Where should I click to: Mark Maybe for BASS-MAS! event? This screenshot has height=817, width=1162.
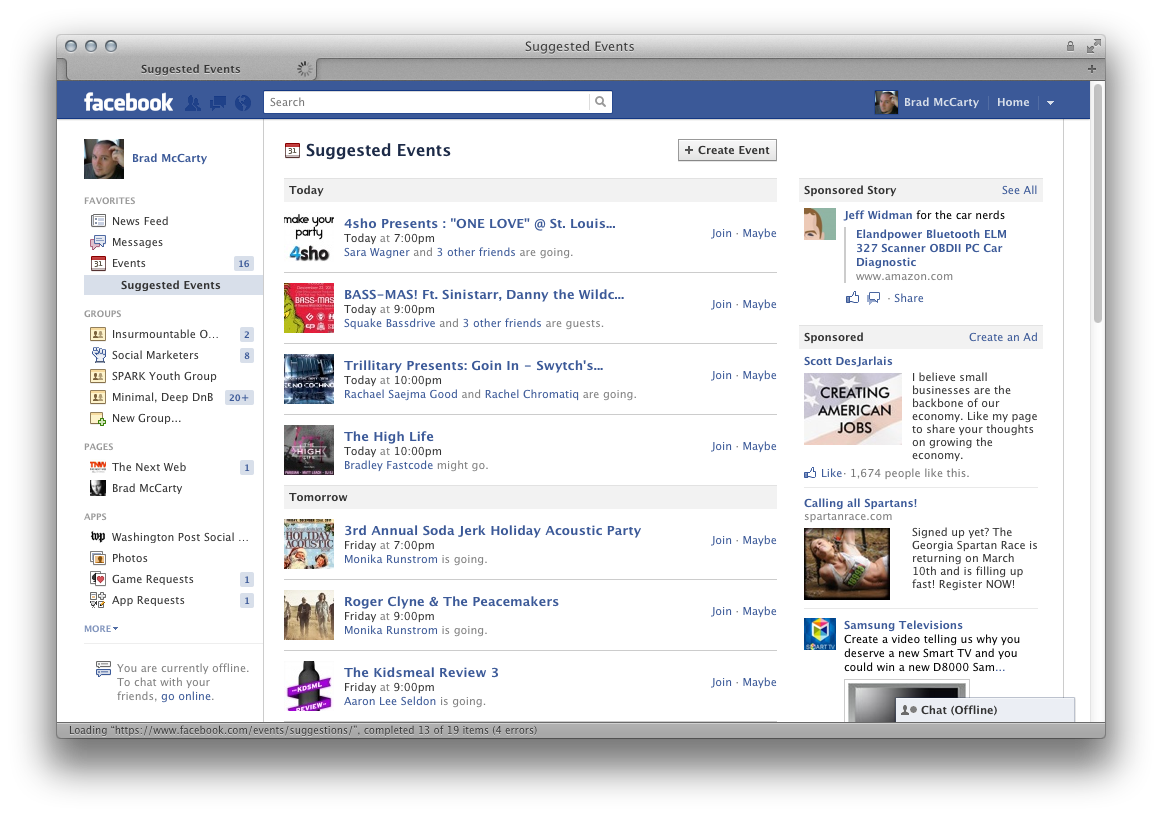point(760,304)
